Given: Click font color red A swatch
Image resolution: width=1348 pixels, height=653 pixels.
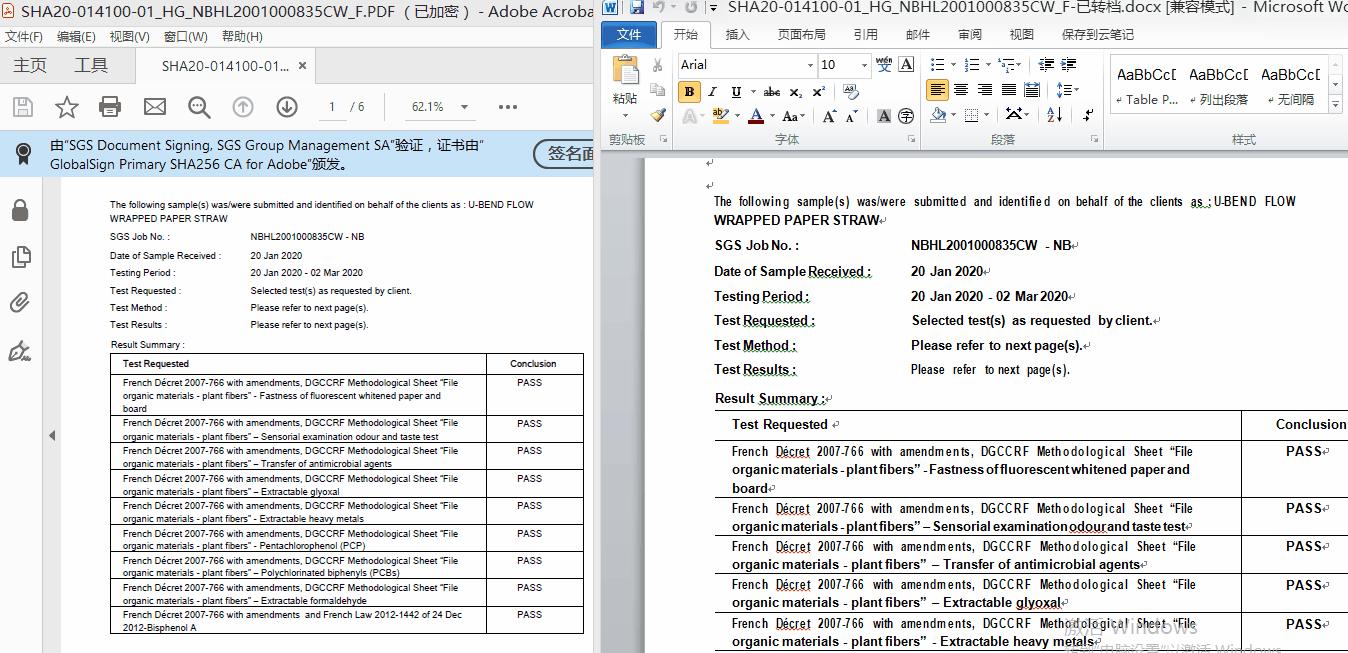Looking at the screenshot, I should [756, 116].
